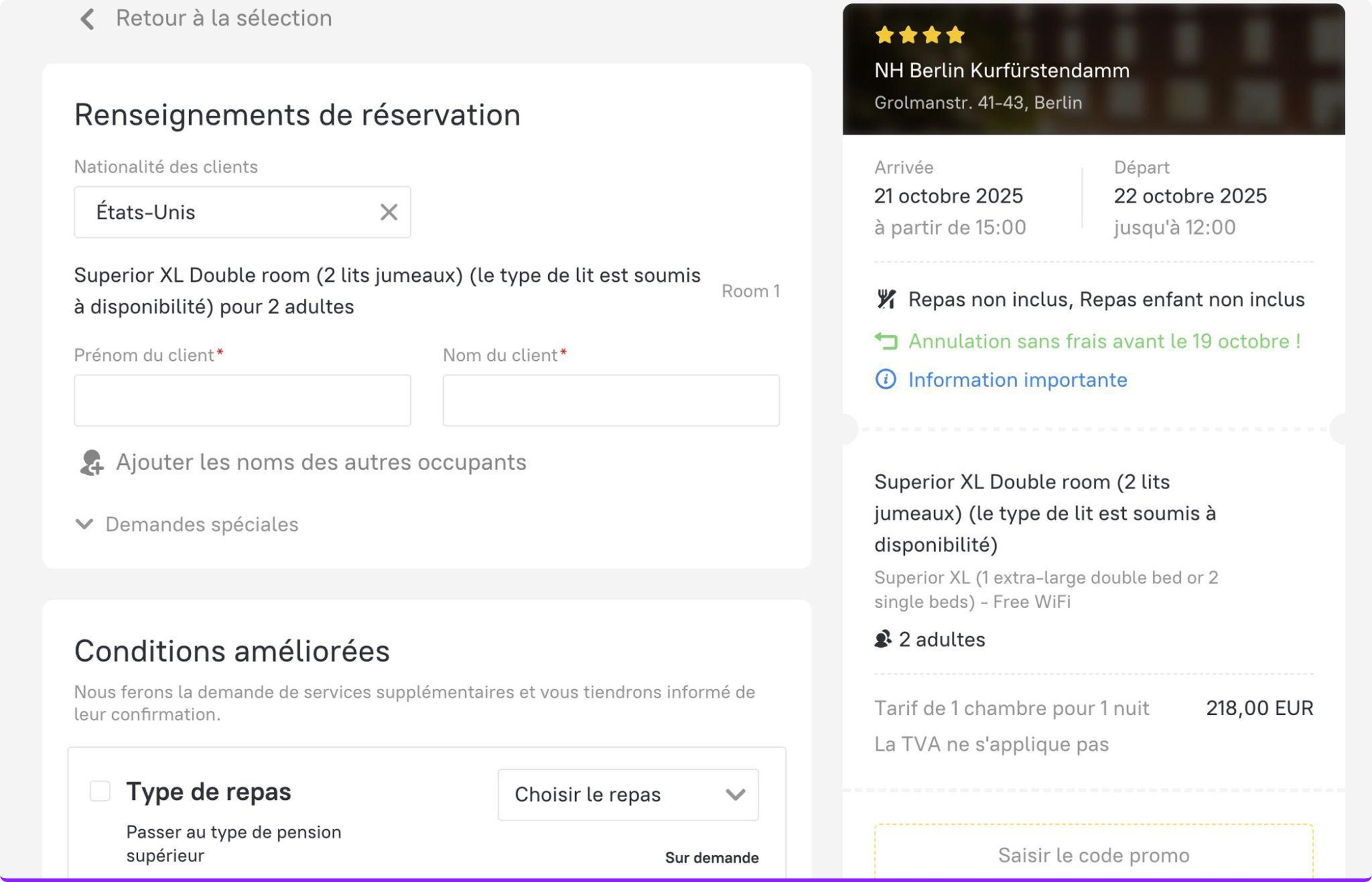Viewport: 1372px width, 882px height.
Task: Click Annulation sans frais avant le 19 octobre
Action: pyautogui.click(x=1104, y=342)
